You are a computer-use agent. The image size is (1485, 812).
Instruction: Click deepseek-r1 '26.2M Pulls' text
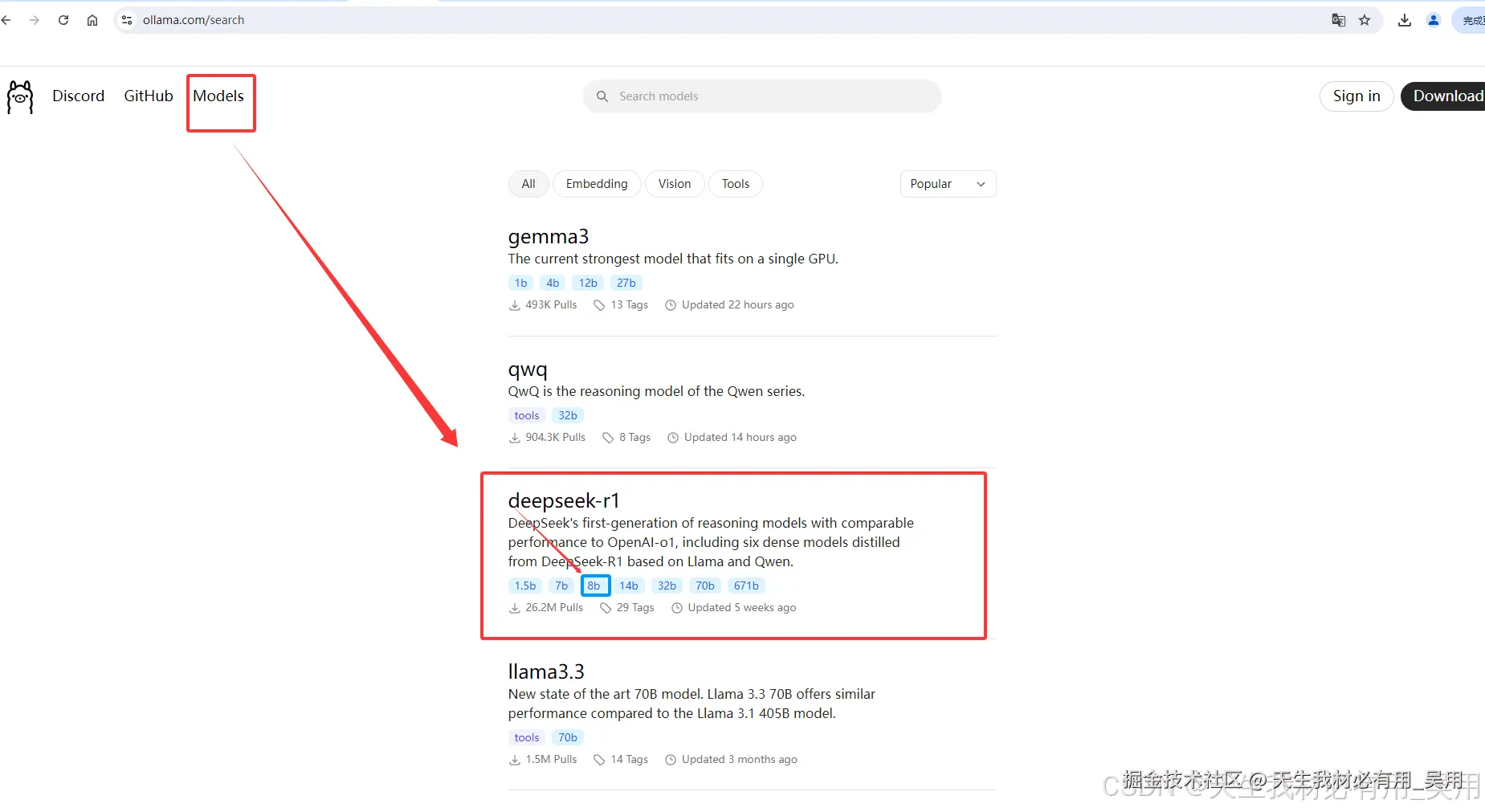(x=554, y=608)
